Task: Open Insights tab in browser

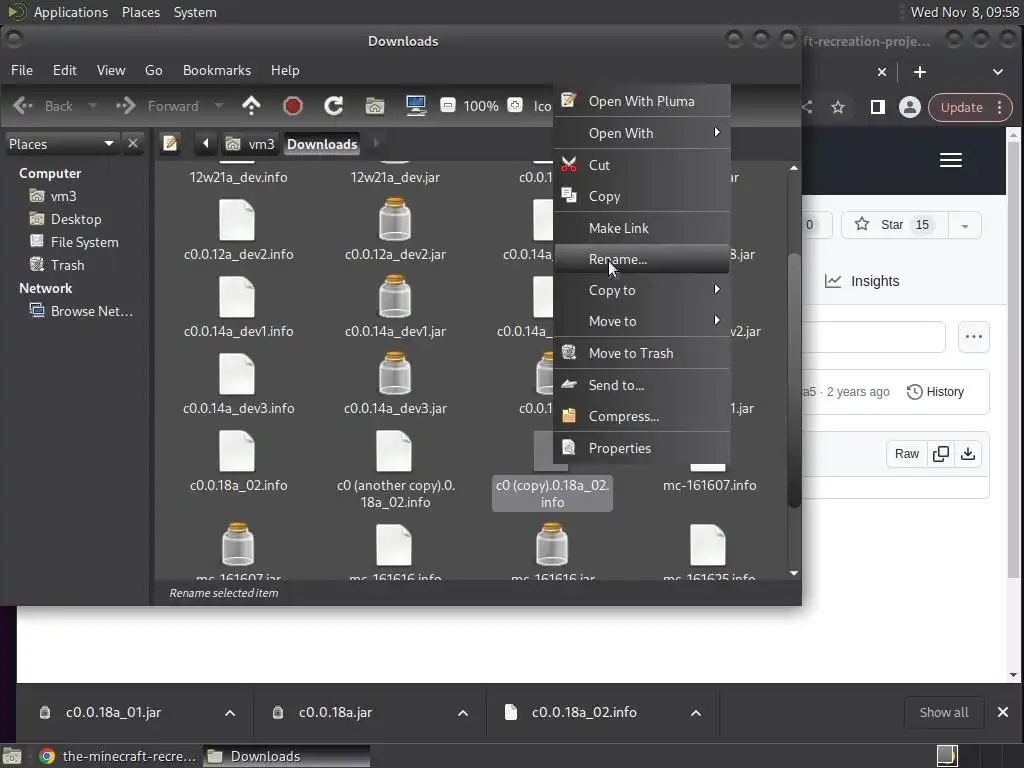Action: pos(862,281)
